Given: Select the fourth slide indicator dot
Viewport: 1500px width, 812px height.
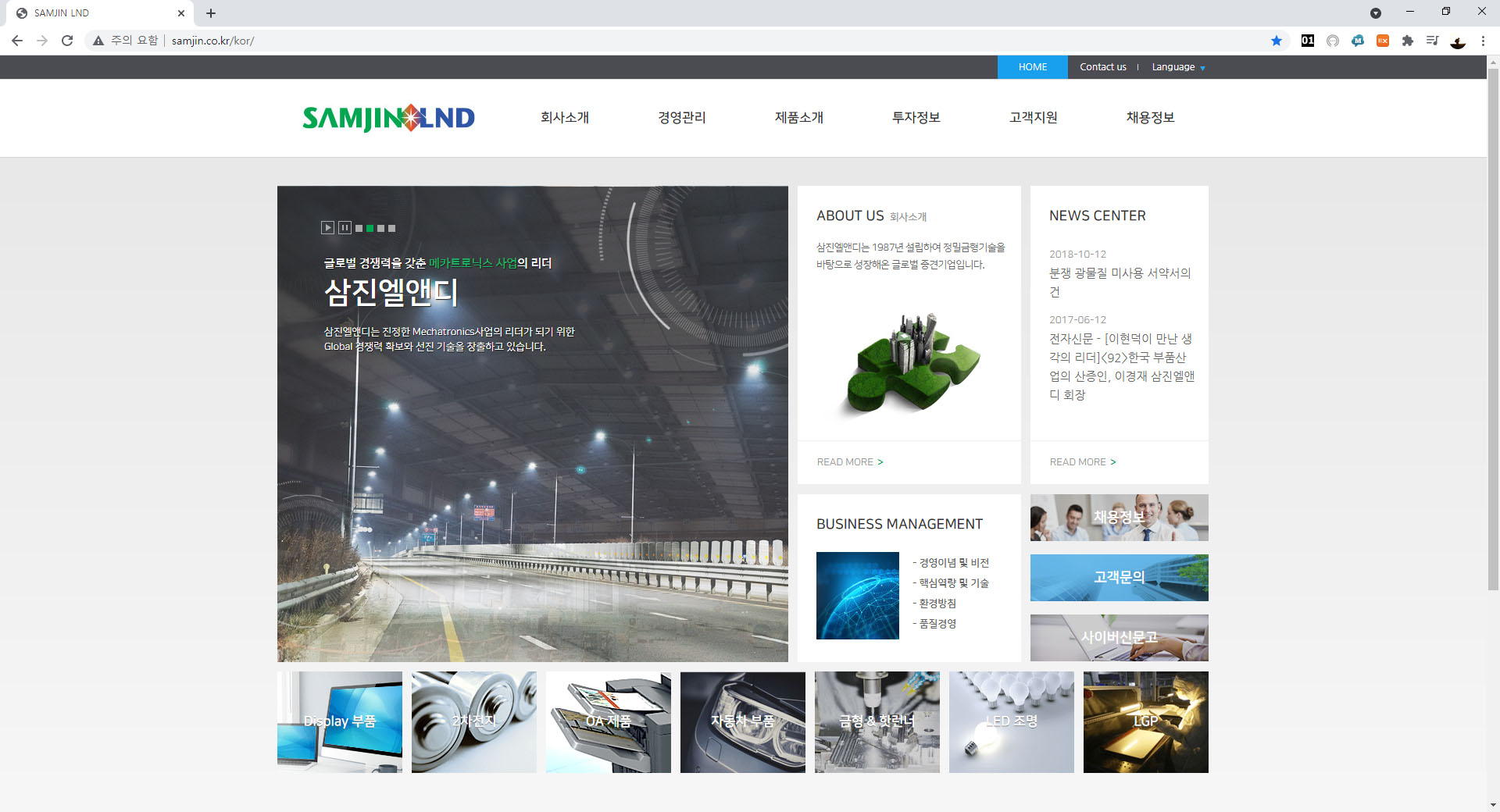Looking at the screenshot, I should tap(391, 229).
